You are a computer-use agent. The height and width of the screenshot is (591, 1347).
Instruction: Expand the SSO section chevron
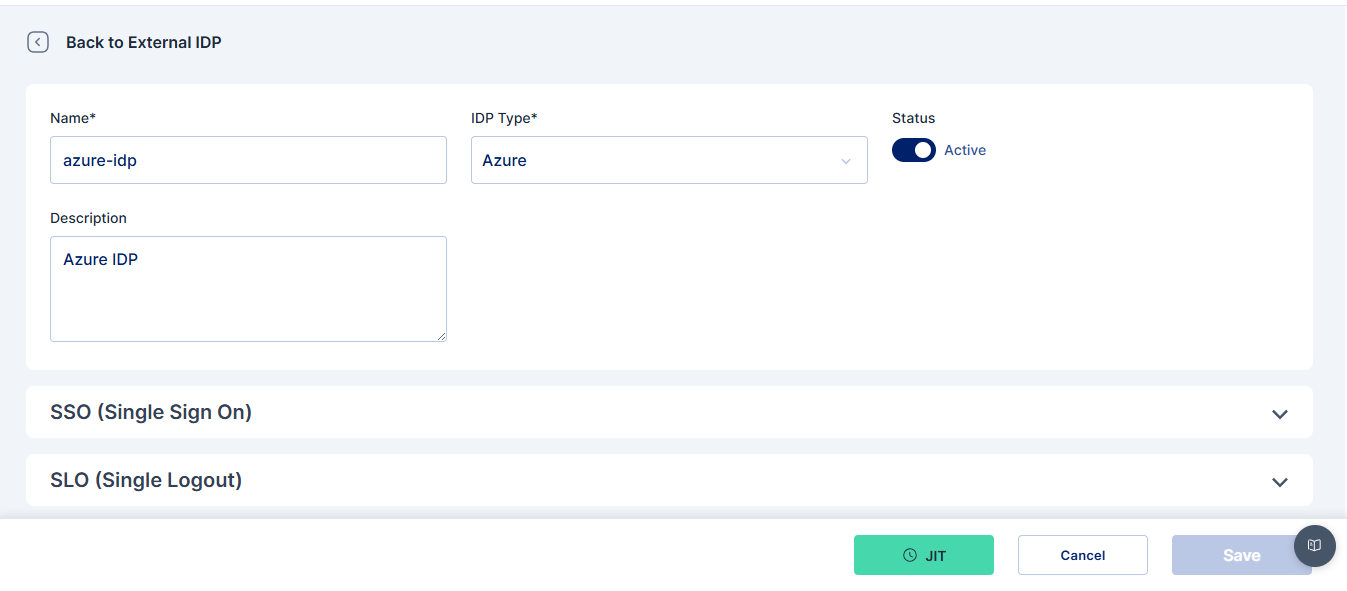1280,414
